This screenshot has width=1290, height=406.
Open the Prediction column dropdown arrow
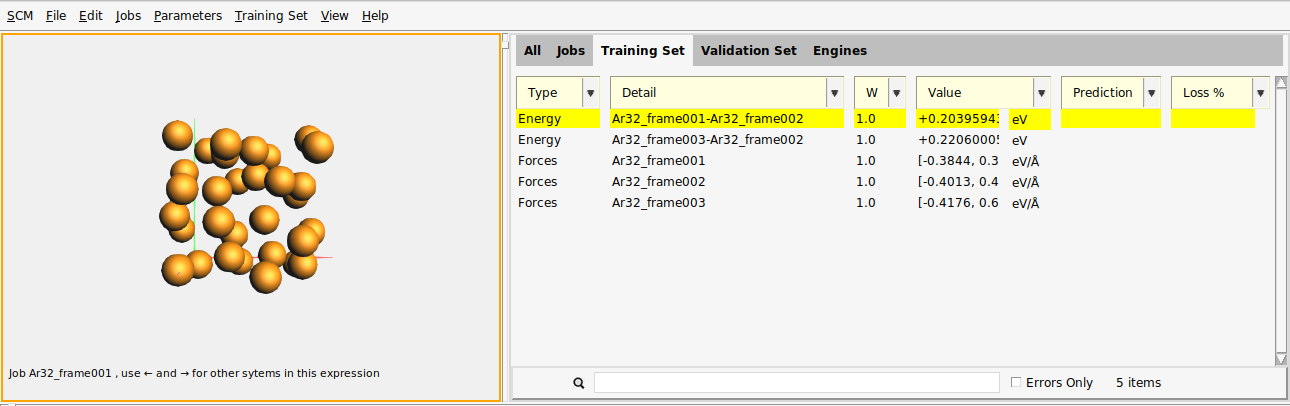pos(1151,93)
